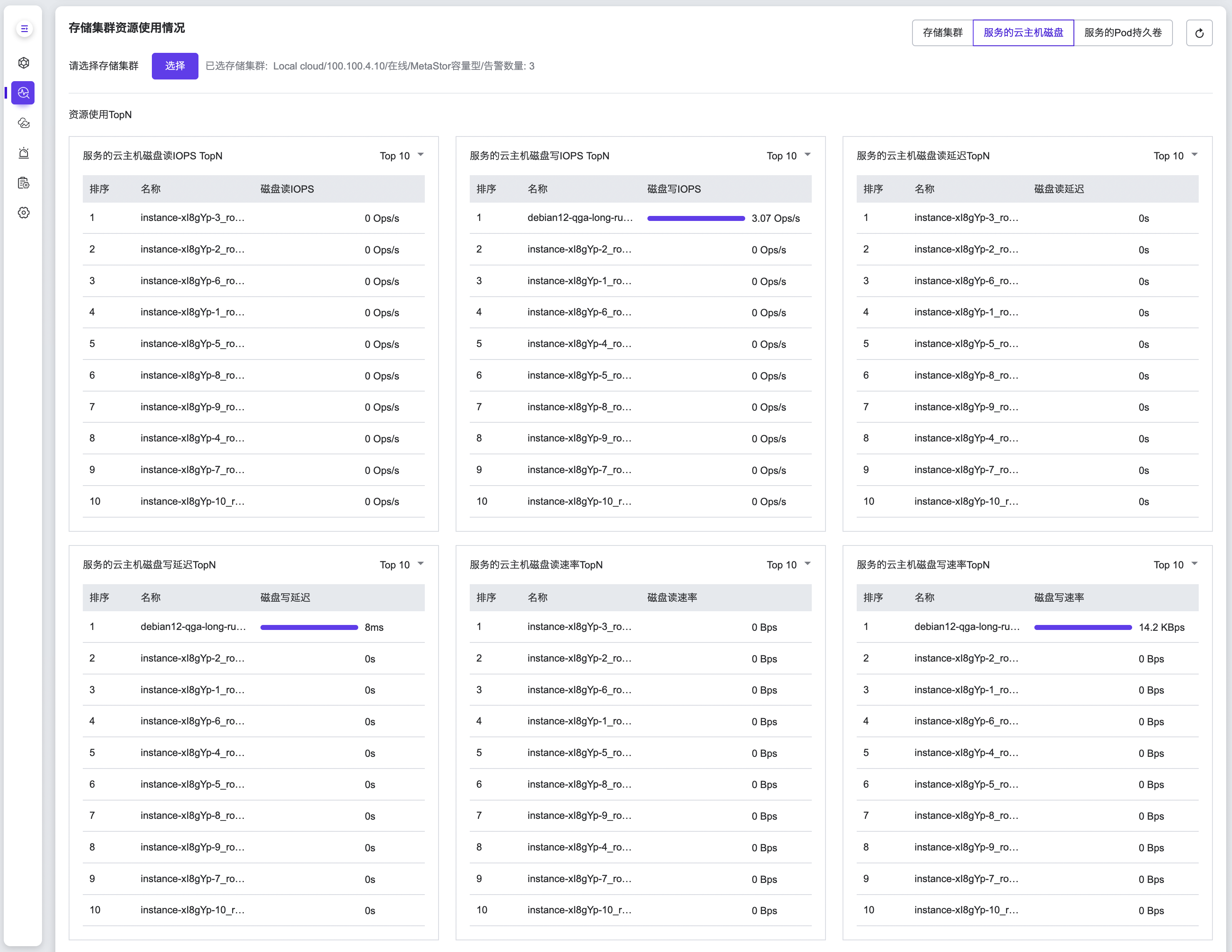Click instance-xl8gYp-3_ro… in 磁盘读速率 table

pos(579,627)
